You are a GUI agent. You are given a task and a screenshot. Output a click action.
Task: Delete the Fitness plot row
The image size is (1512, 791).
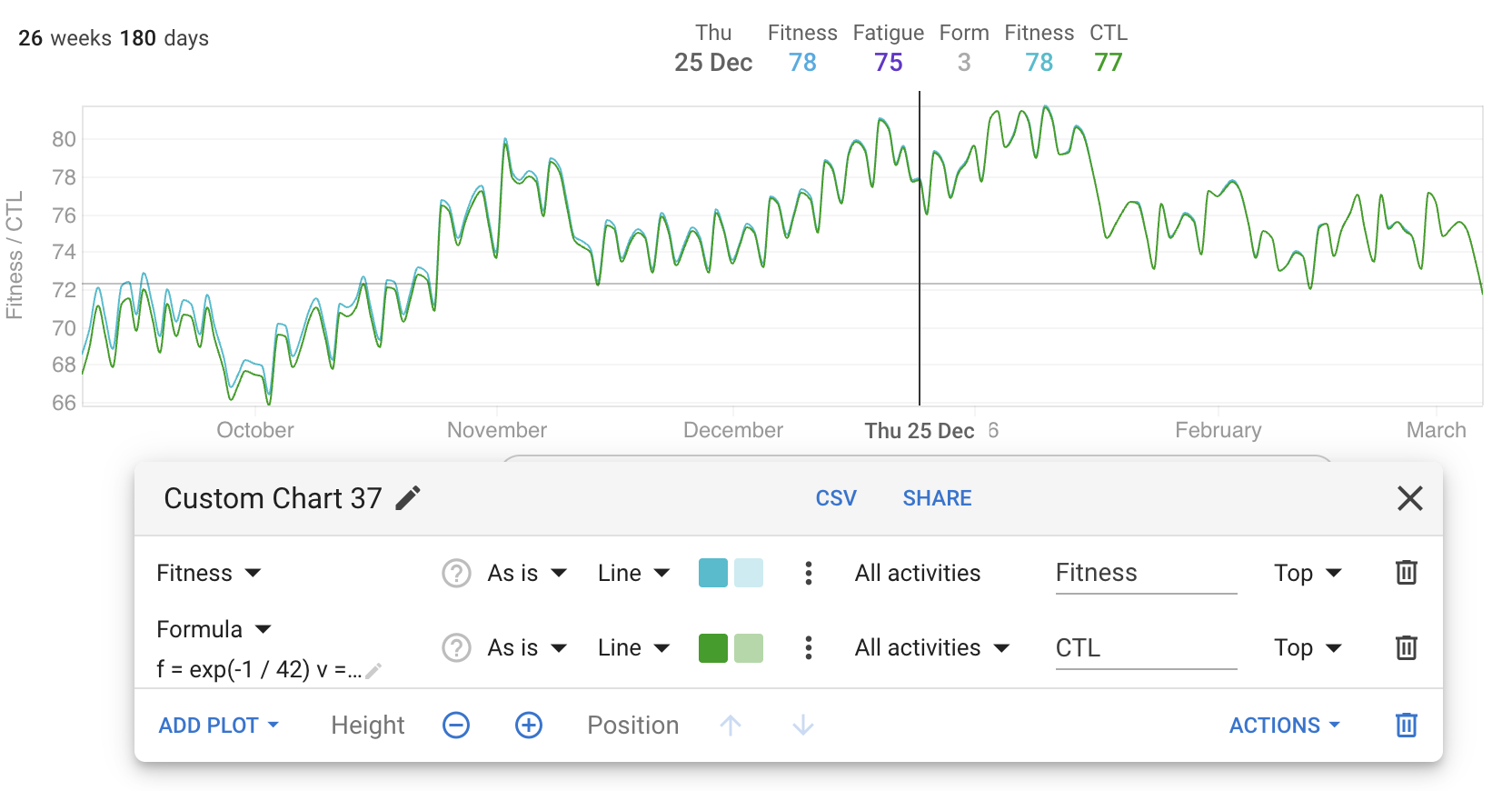[x=1406, y=573]
